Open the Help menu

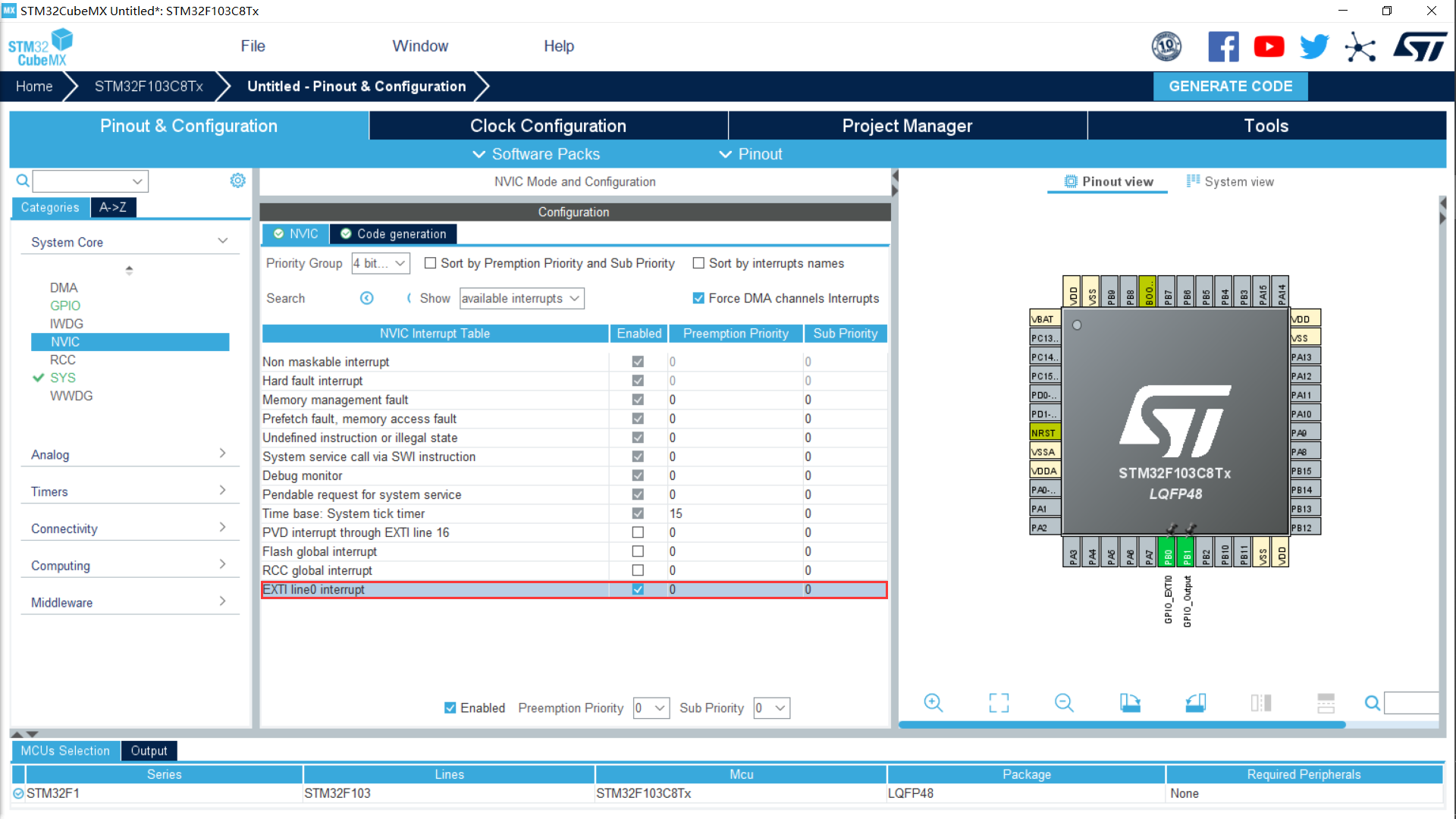559,46
